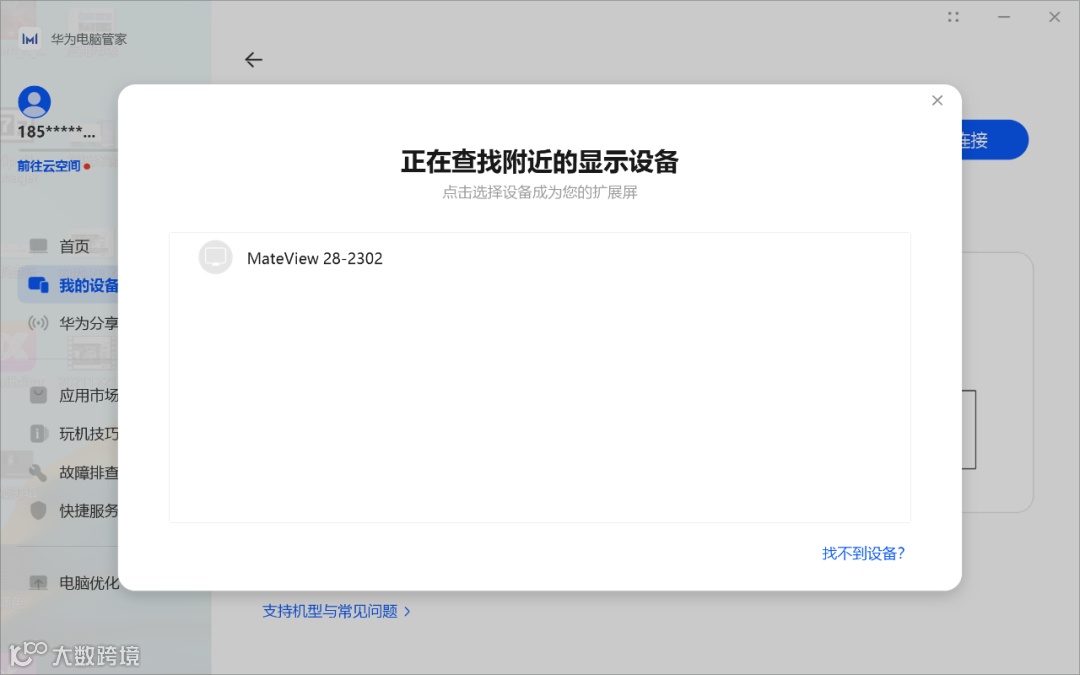This screenshot has width=1080, height=675.
Task: Click the home monitor icon beside 首页
Action: [x=39, y=246]
